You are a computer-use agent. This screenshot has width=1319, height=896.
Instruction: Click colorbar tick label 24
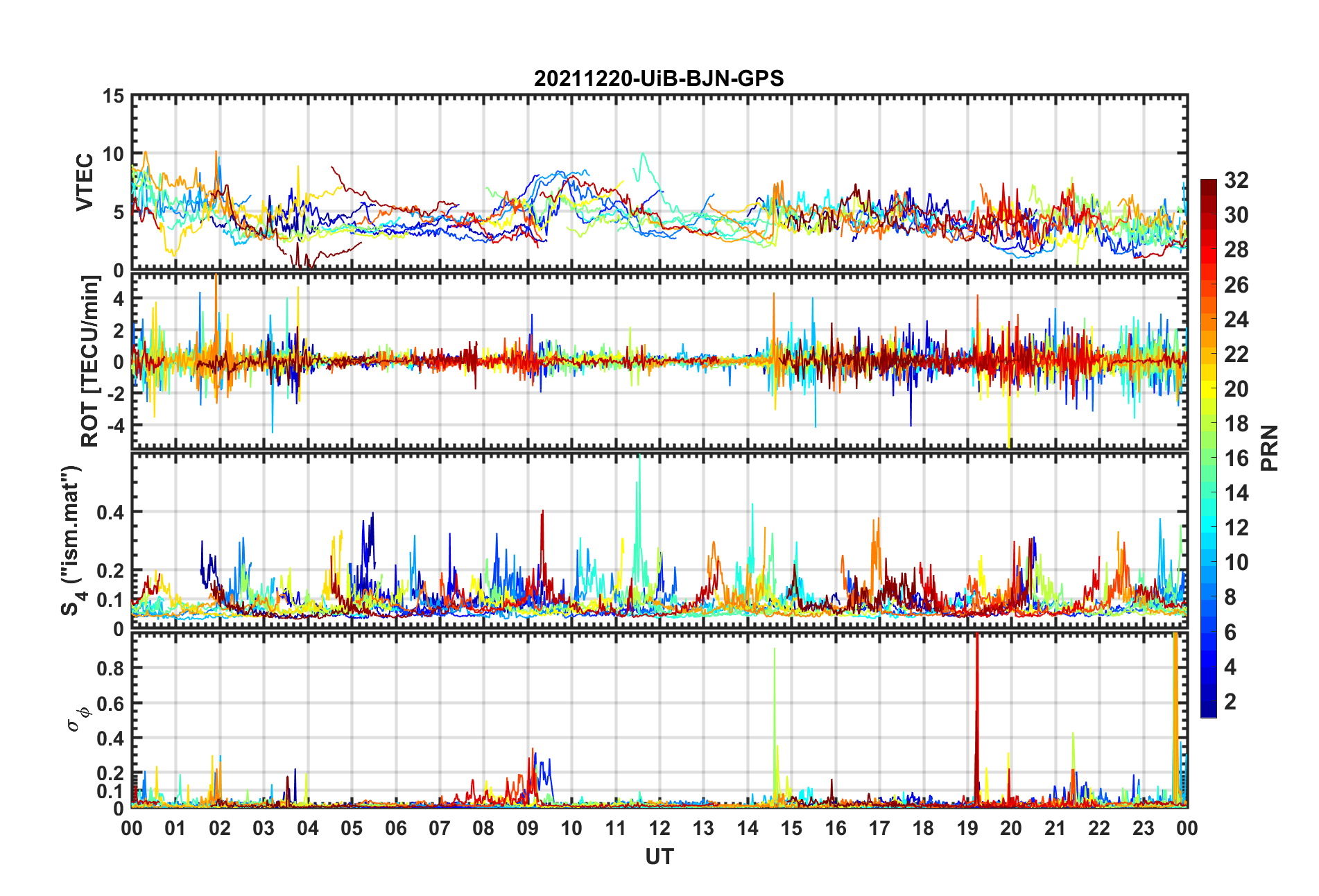coord(1236,319)
